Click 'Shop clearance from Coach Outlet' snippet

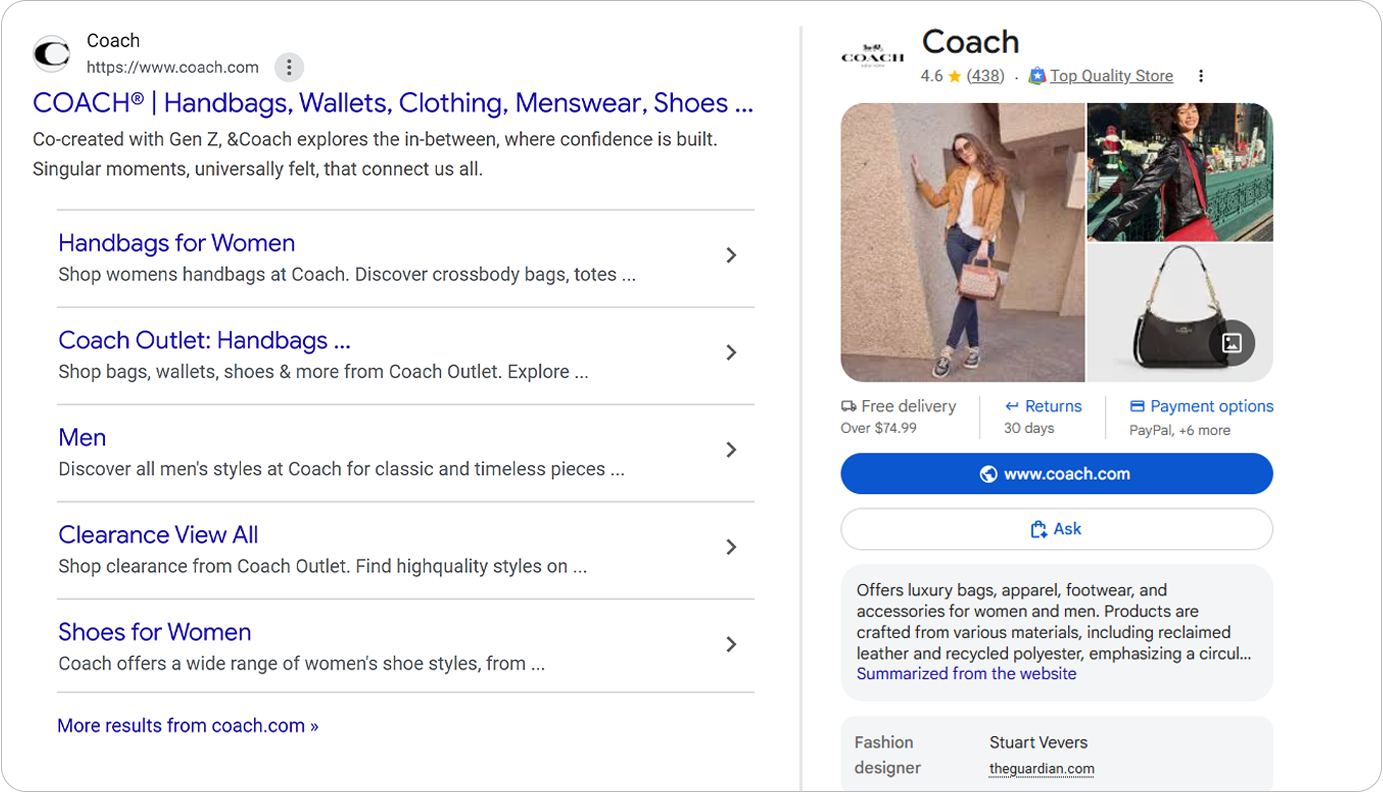(x=323, y=566)
